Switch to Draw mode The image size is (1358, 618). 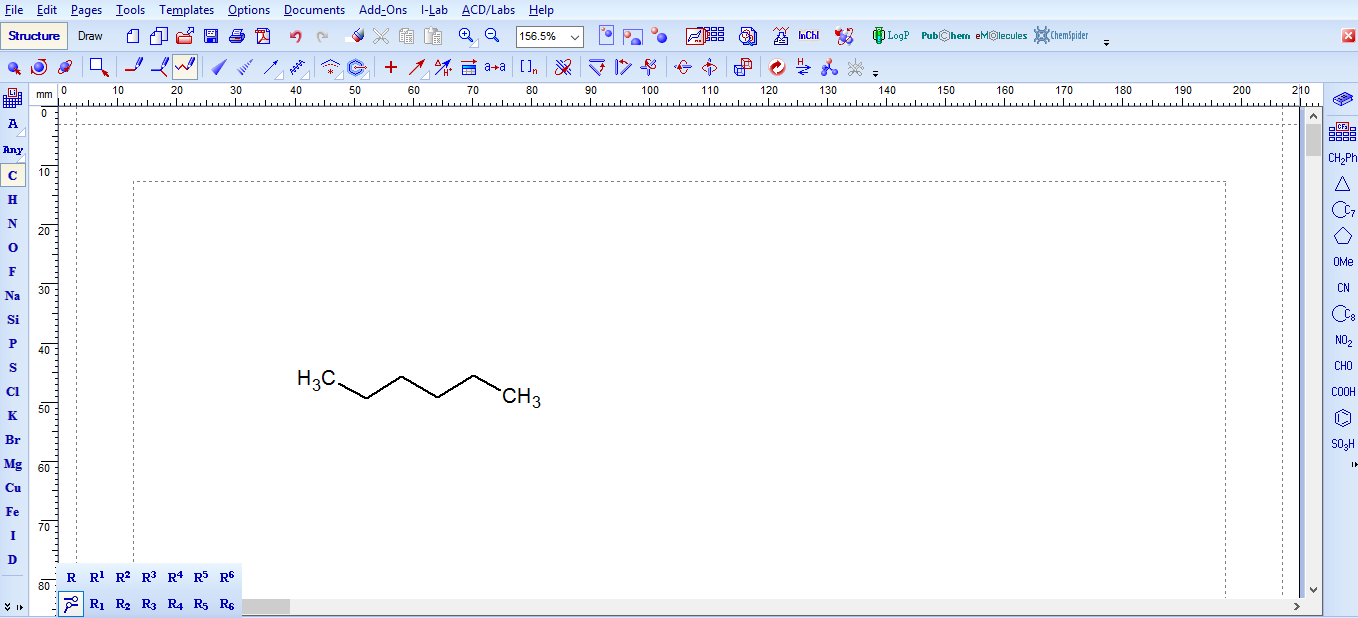90,36
